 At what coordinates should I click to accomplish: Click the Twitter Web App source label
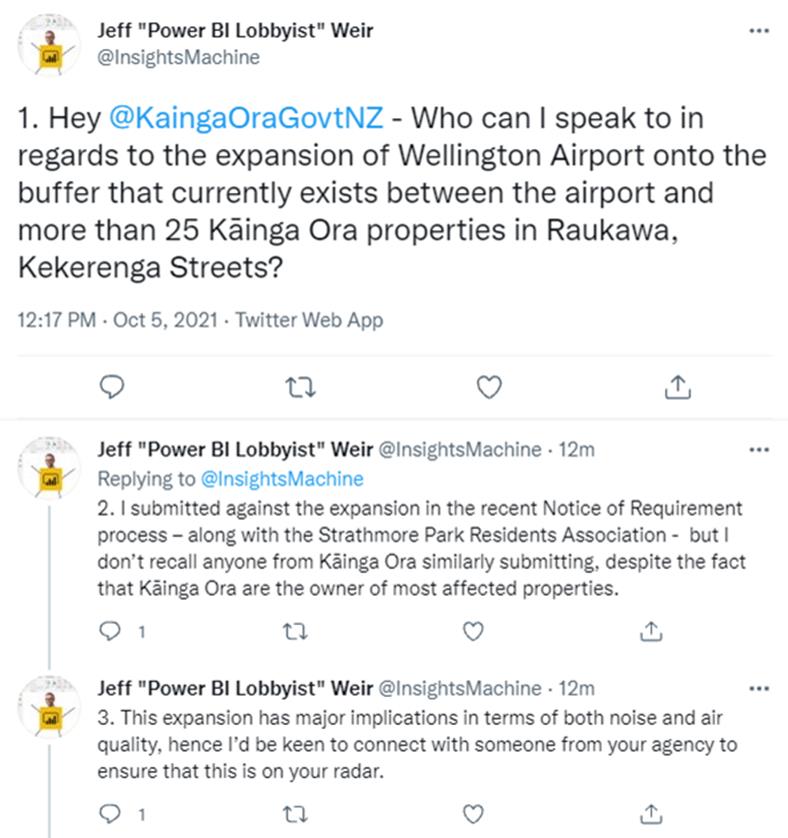click(308, 321)
